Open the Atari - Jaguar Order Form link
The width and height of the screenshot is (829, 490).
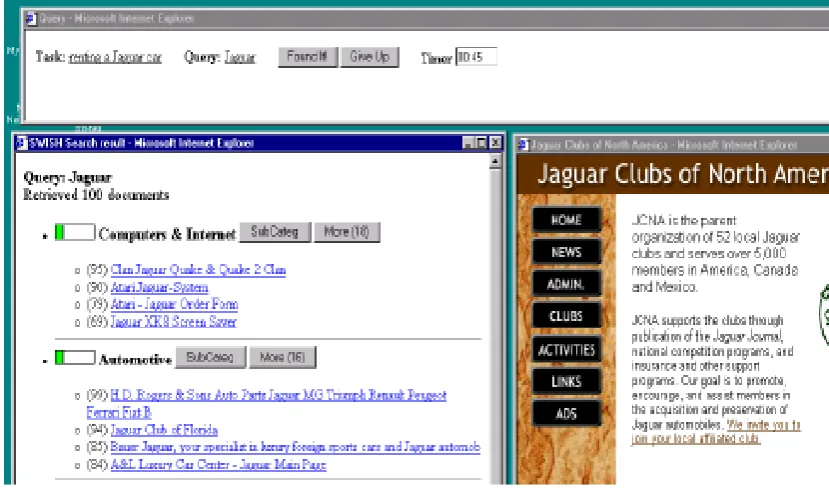[174, 304]
